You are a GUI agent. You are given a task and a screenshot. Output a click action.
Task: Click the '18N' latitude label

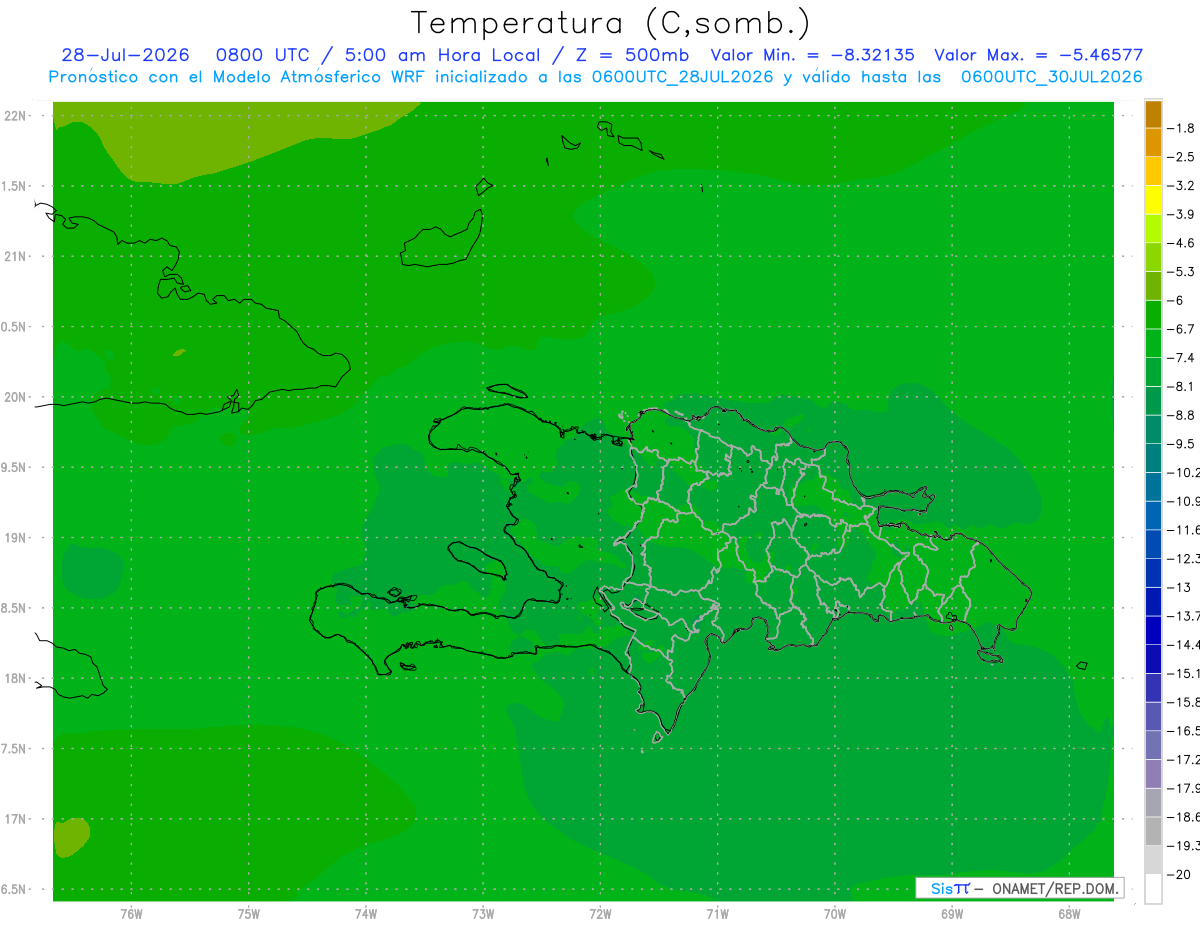click(x=17, y=678)
